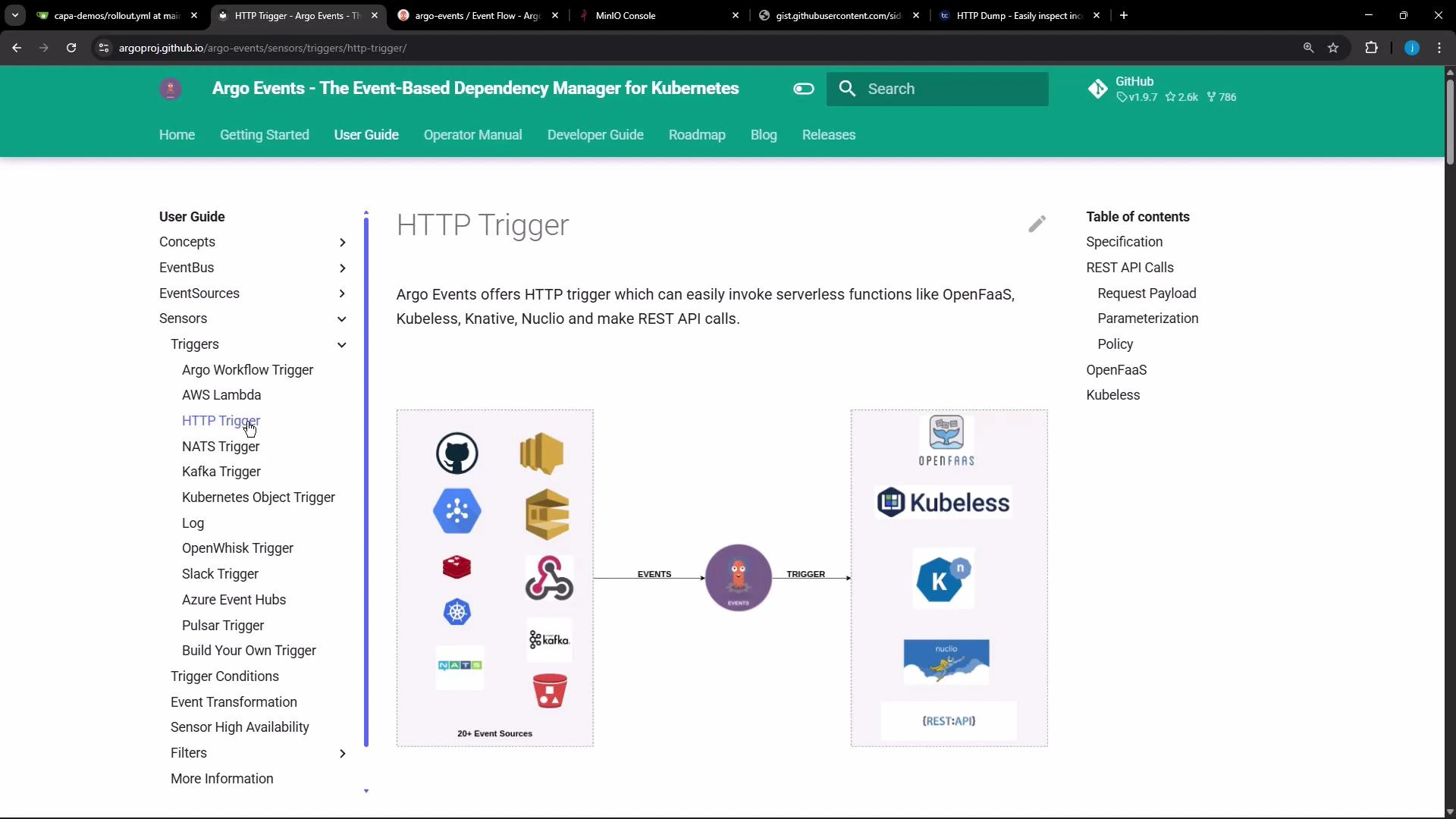Open the User Guide navigation item
Image resolution: width=1456 pixels, height=819 pixels.
coord(366,135)
